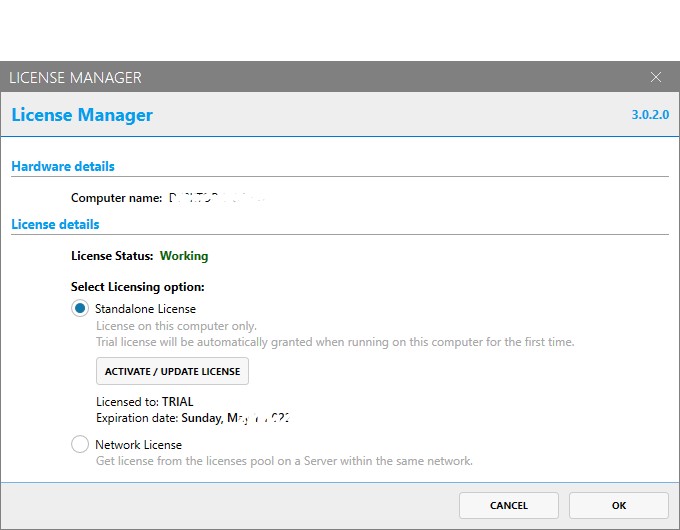This screenshot has width=680, height=530.
Task: Click the Network License label text
Action: tap(138, 444)
